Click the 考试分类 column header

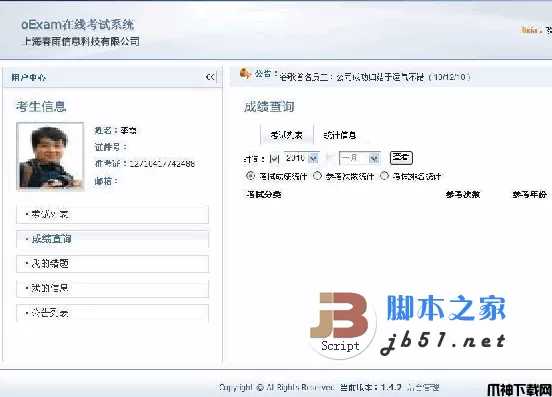coord(264,194)
